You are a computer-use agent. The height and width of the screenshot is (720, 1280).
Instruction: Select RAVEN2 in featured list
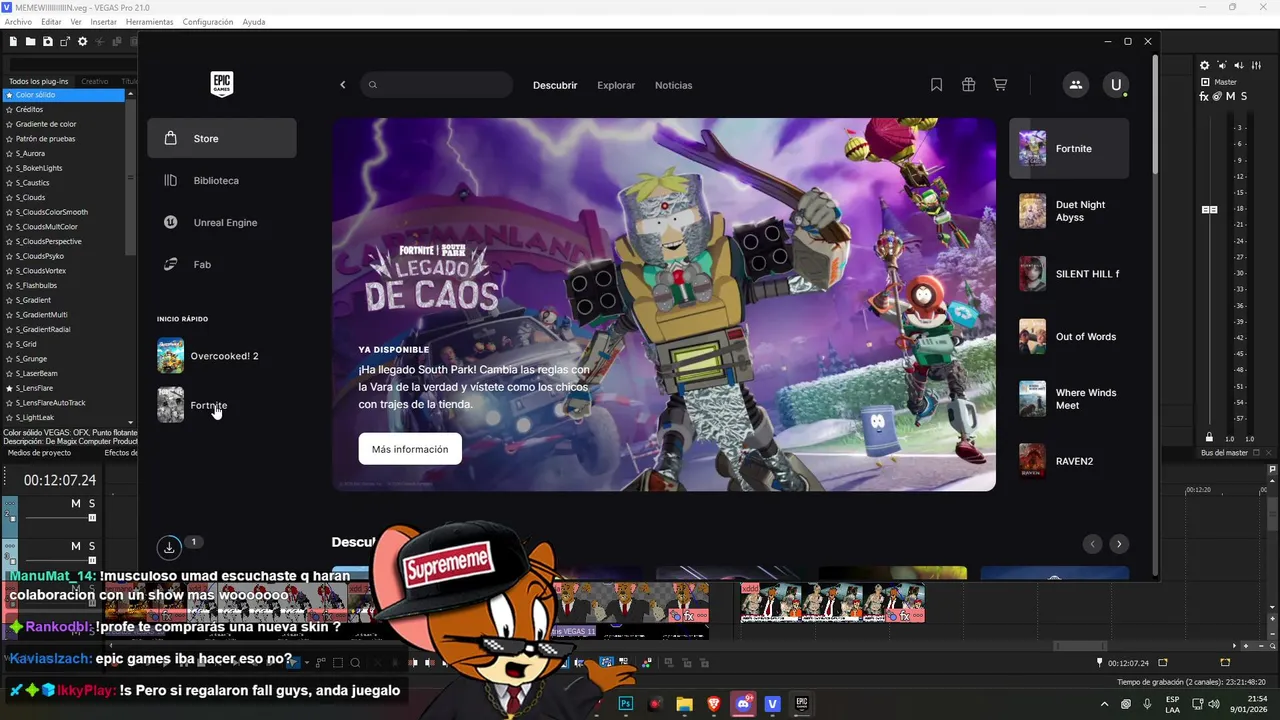(1069, 461)
